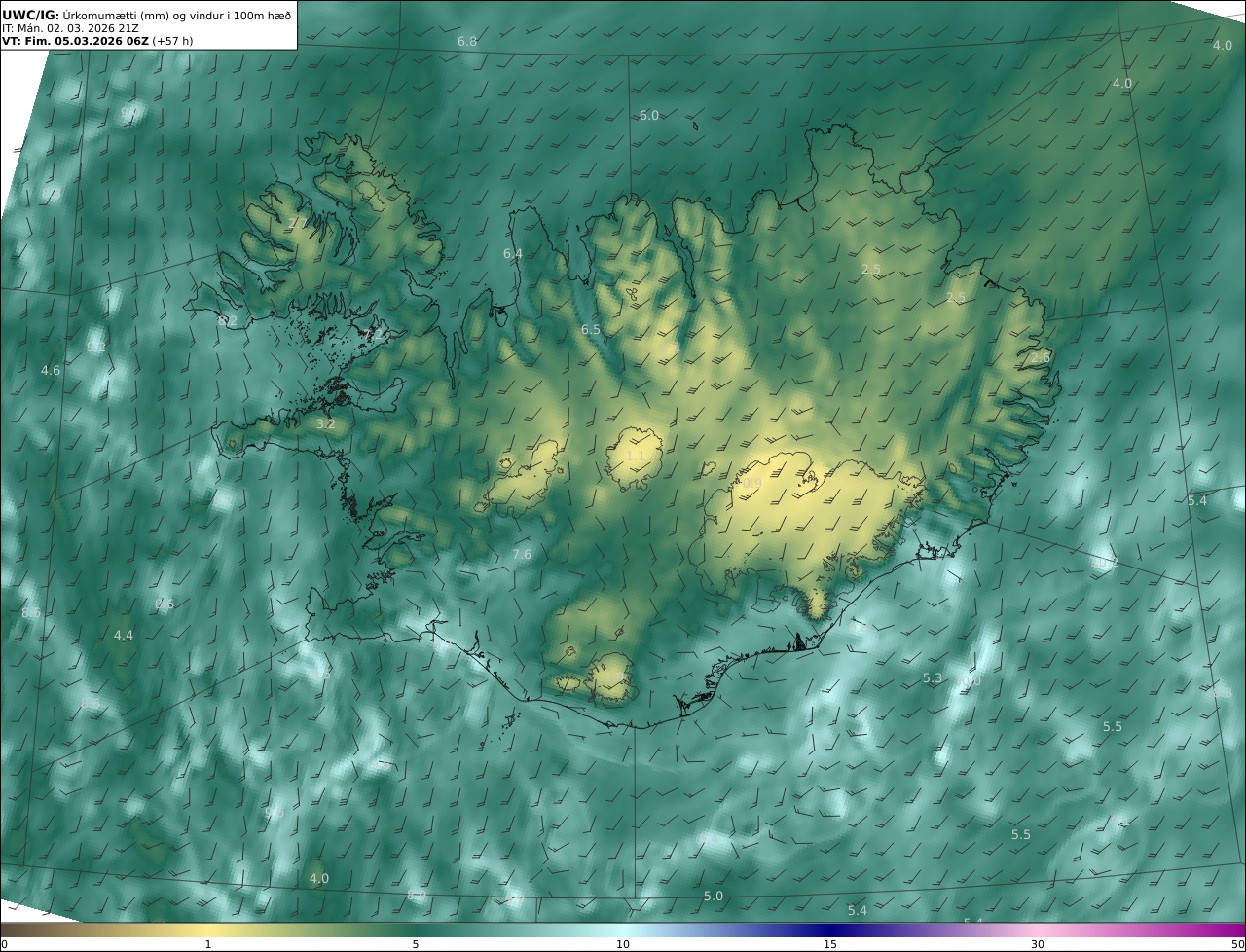Click the '4.6' value off west coast

pos(51,371)
